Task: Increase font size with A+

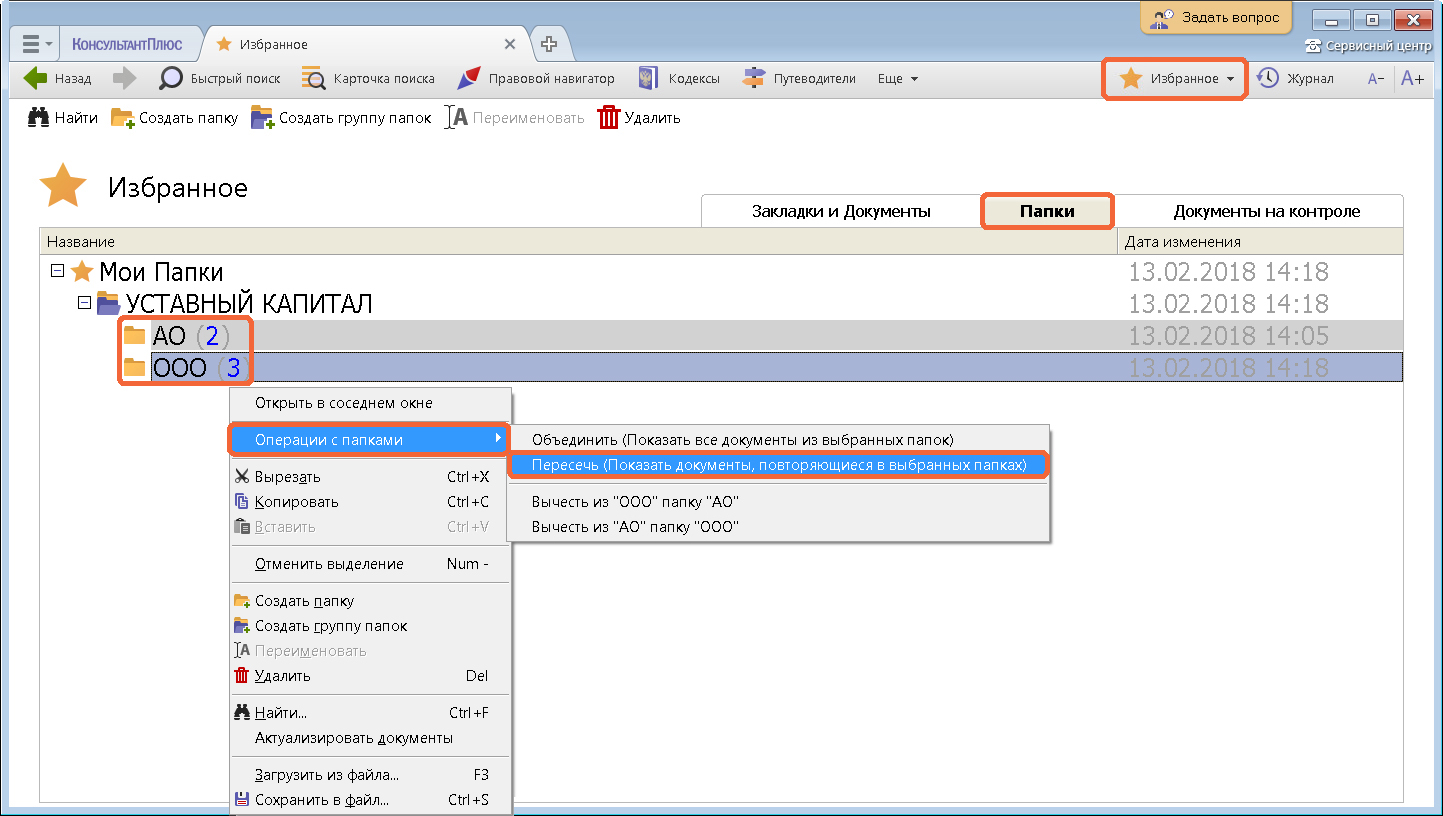Action: (1412, 78)
